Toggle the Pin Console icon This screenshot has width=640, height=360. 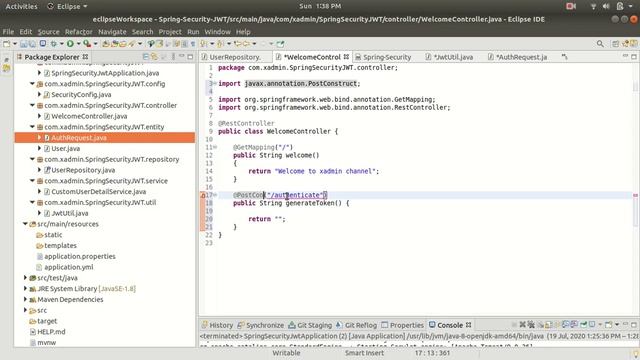pos(584,325)
